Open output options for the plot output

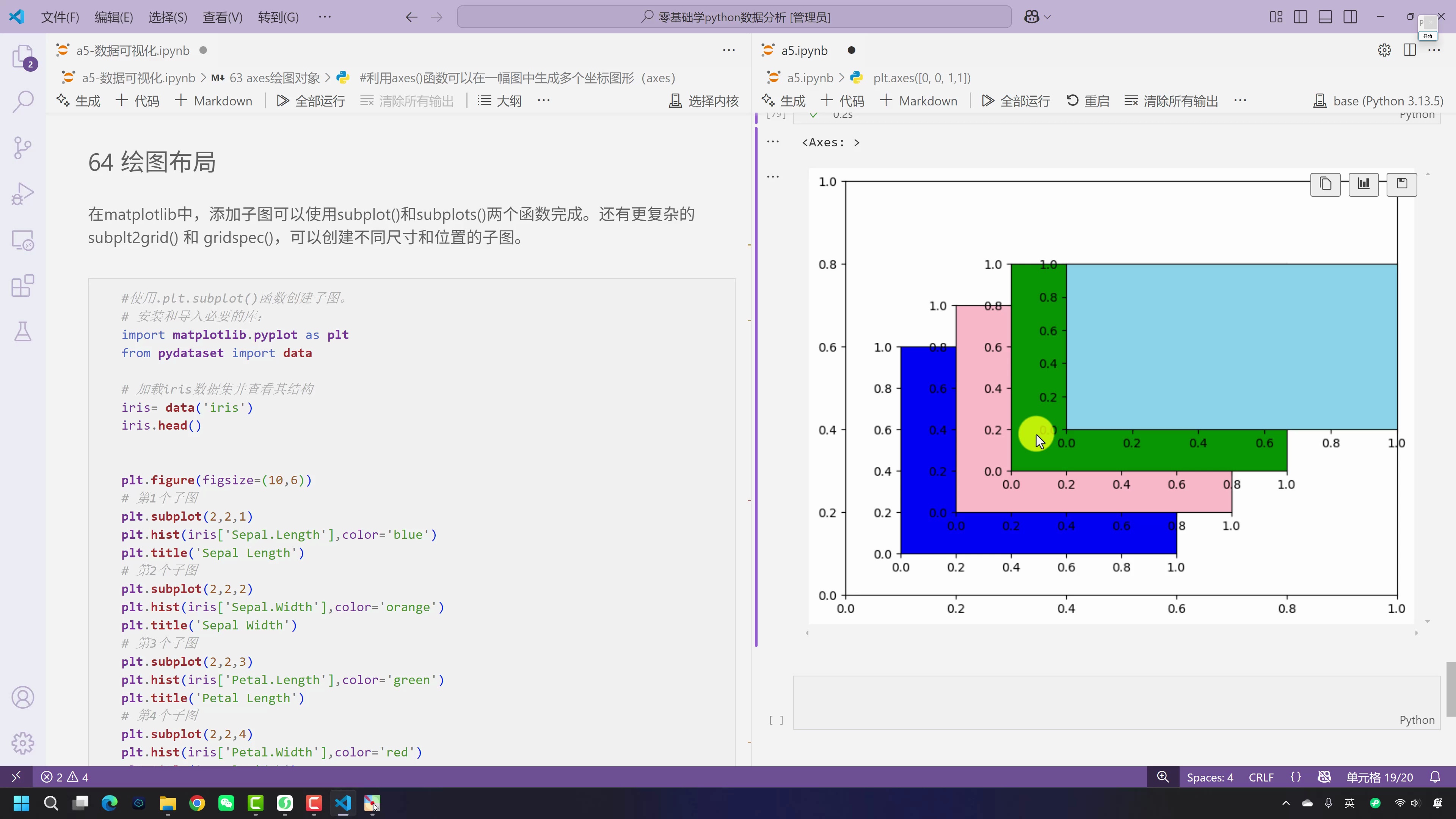click(x=773, y=176)
